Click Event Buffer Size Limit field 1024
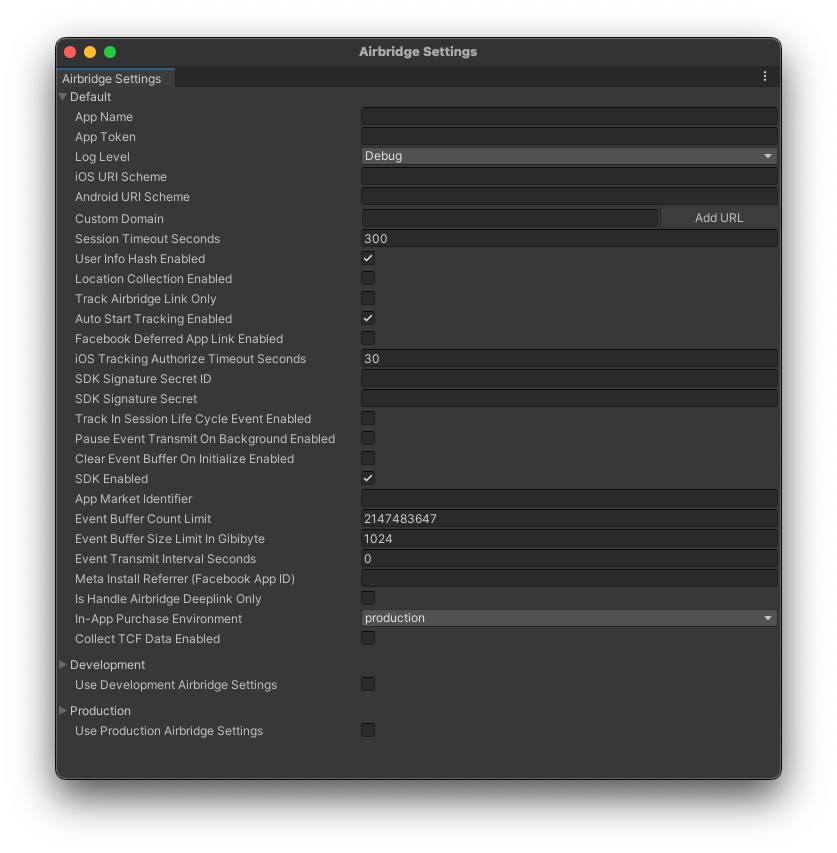The height and width of the screenshot is (853, 837). click(x=569, y=539)
